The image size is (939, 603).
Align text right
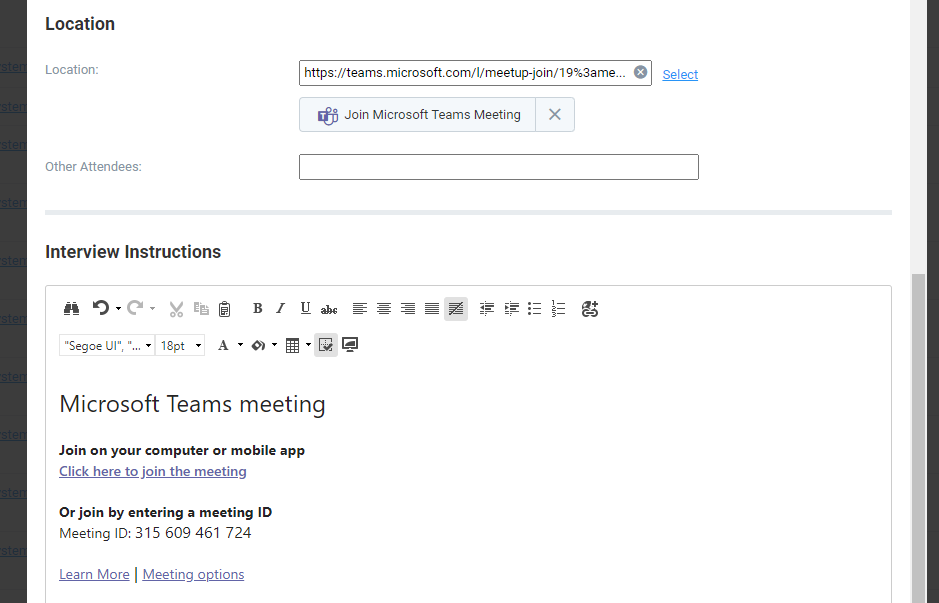[408, 309]
